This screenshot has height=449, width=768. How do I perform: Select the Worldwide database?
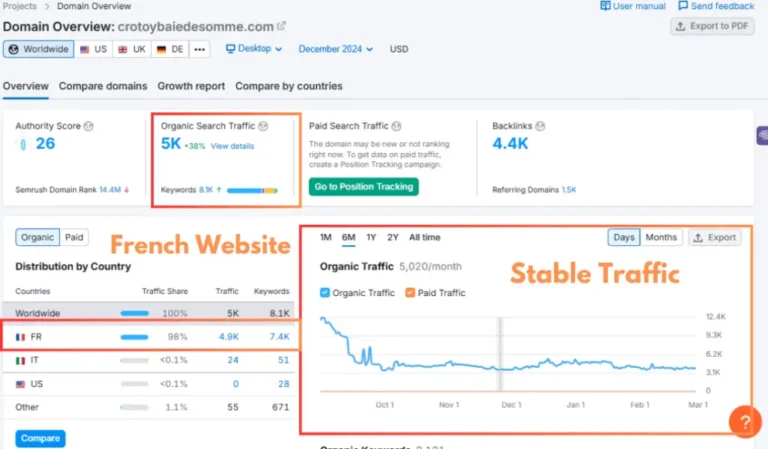pos(39,49)
